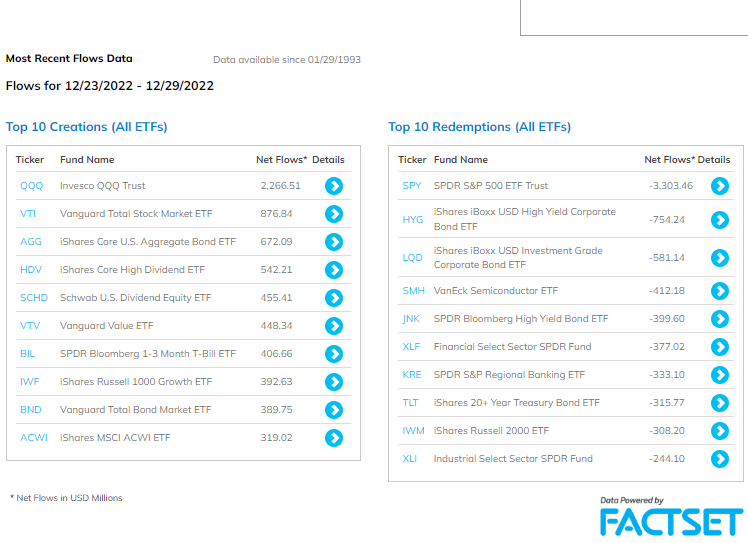Viewport: 748px width, 543px height.
Task: Open details arrow for Financial Select Sector SPDR Fund
Action: pos(720,347)
